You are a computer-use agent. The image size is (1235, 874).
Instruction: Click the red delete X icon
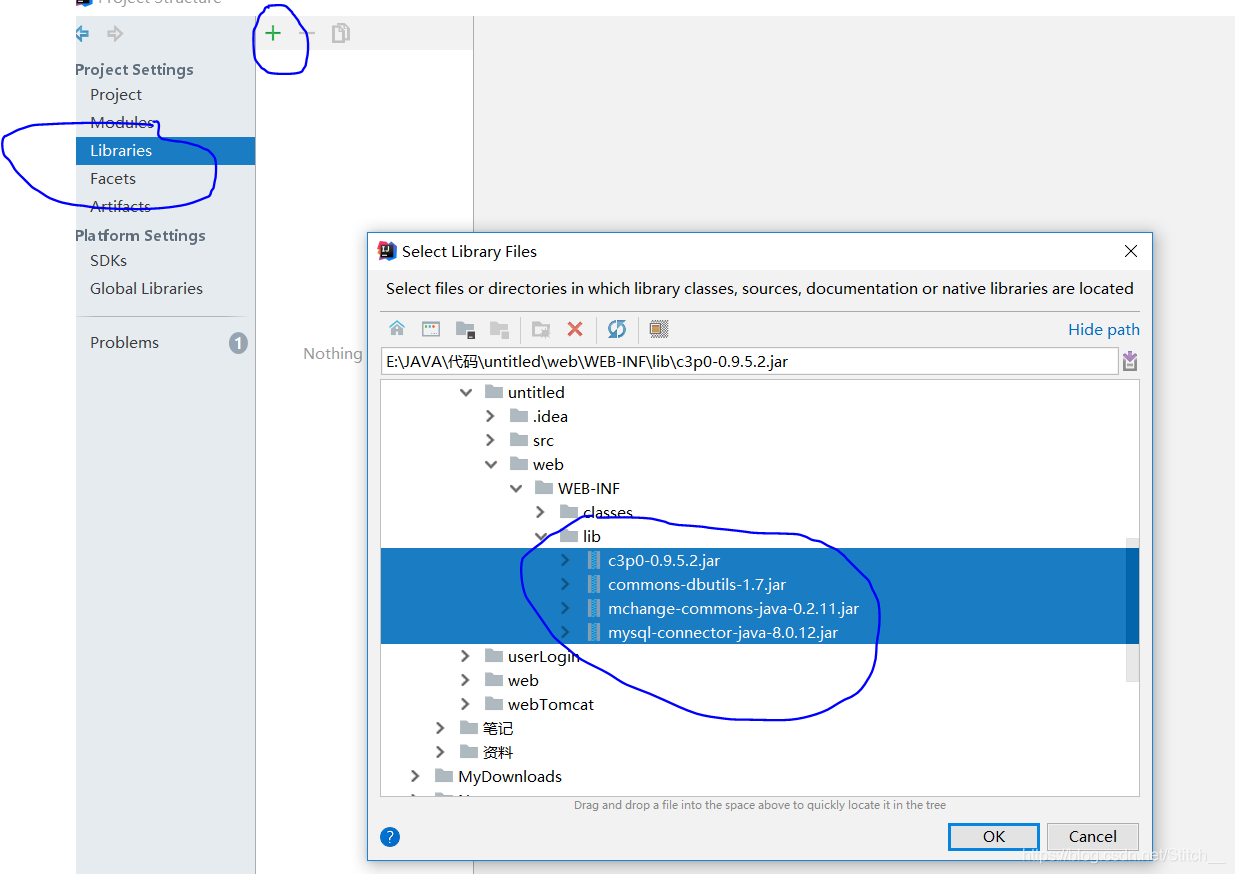[575, 328]
